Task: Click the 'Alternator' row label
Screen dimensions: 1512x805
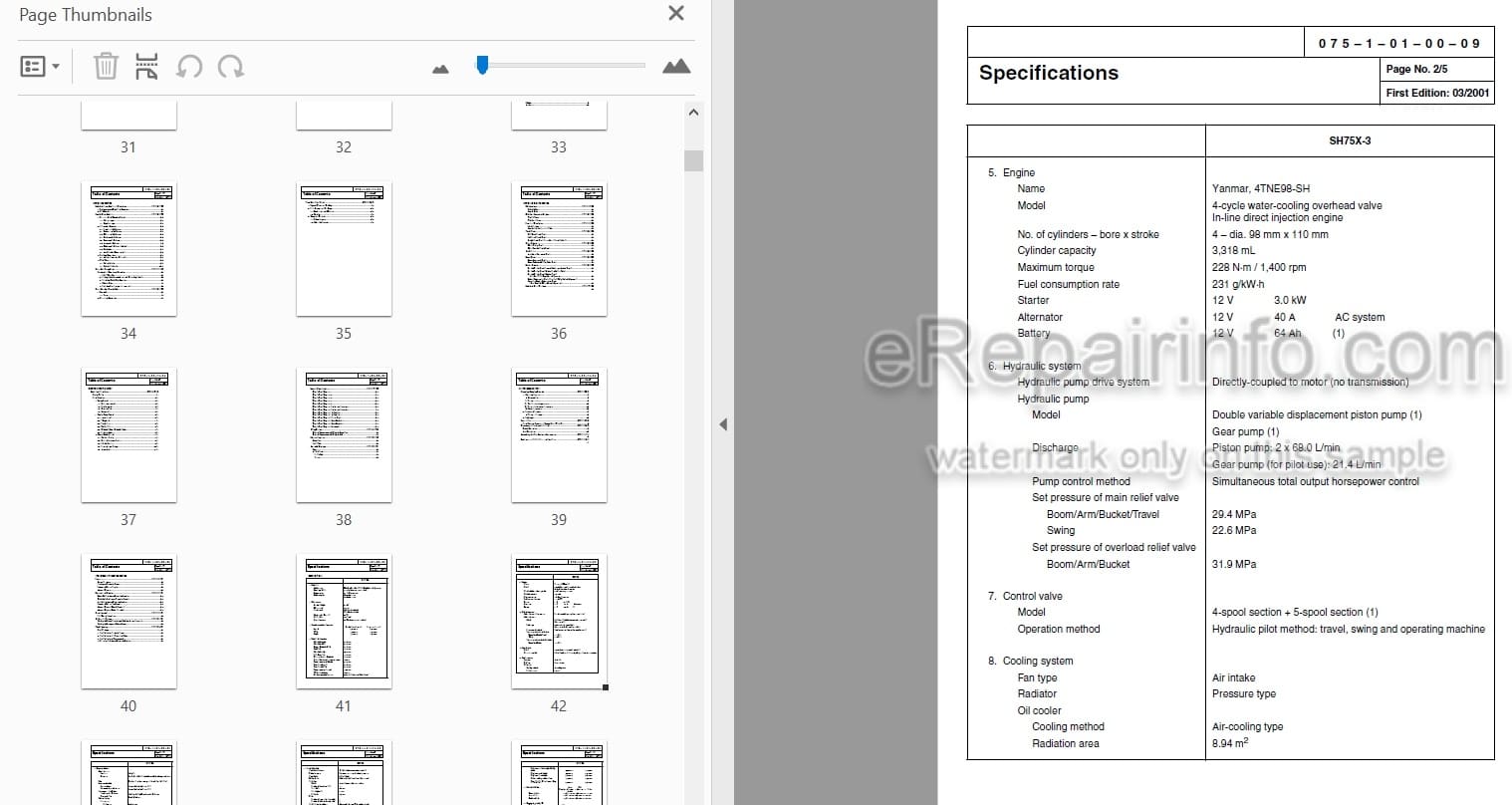Action: pos(1040,317)
